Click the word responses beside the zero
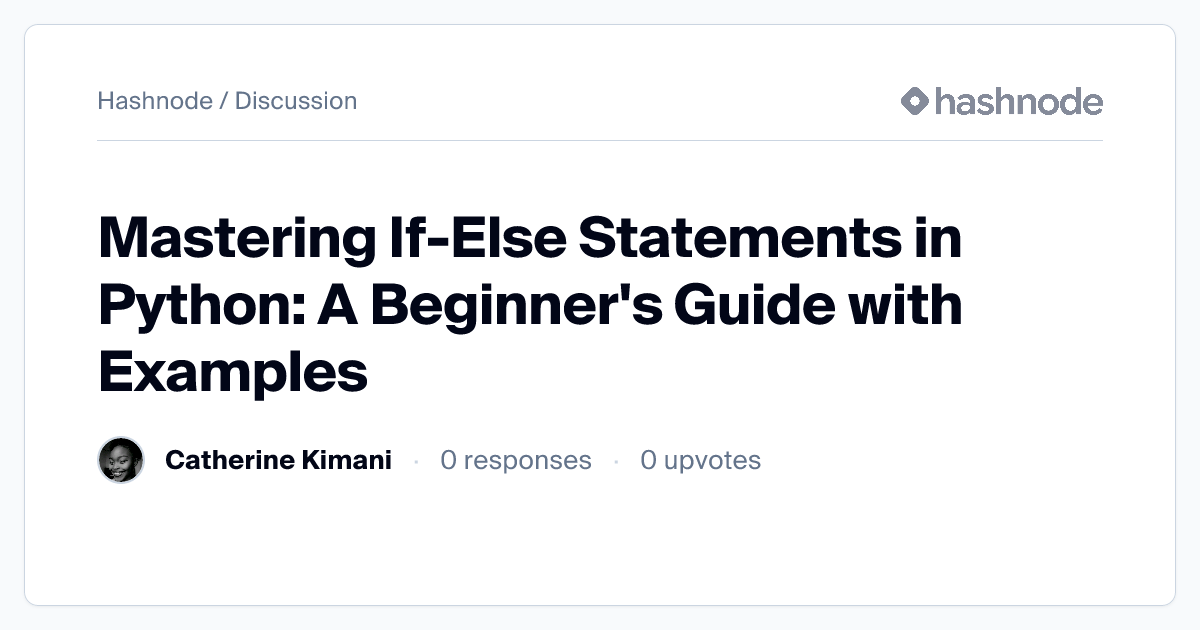Image resolution: width=1200 pixels, height=630 pixels. 527,460
